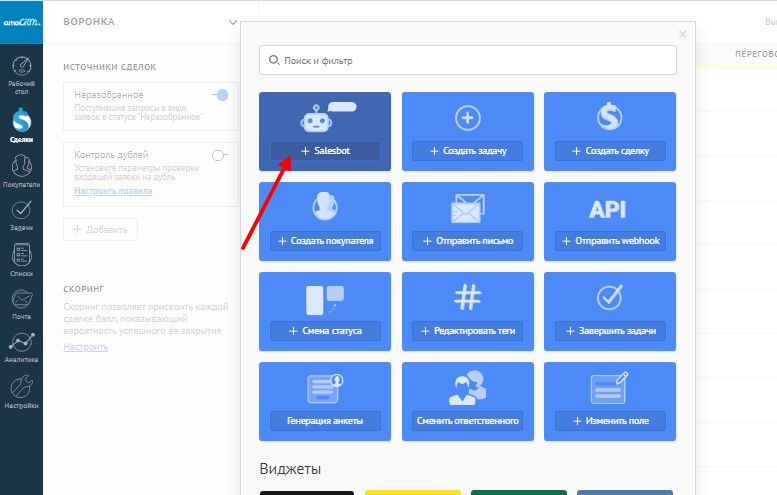777x495 pixels.
Task: Open Списки in left sidebar
Action: point(21,259)
